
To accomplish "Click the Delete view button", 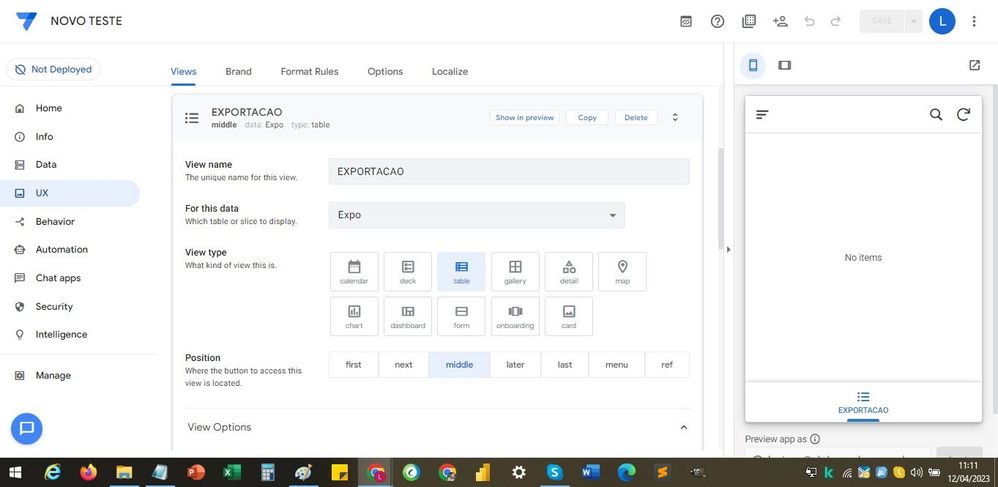I will [x=636, y=118].
